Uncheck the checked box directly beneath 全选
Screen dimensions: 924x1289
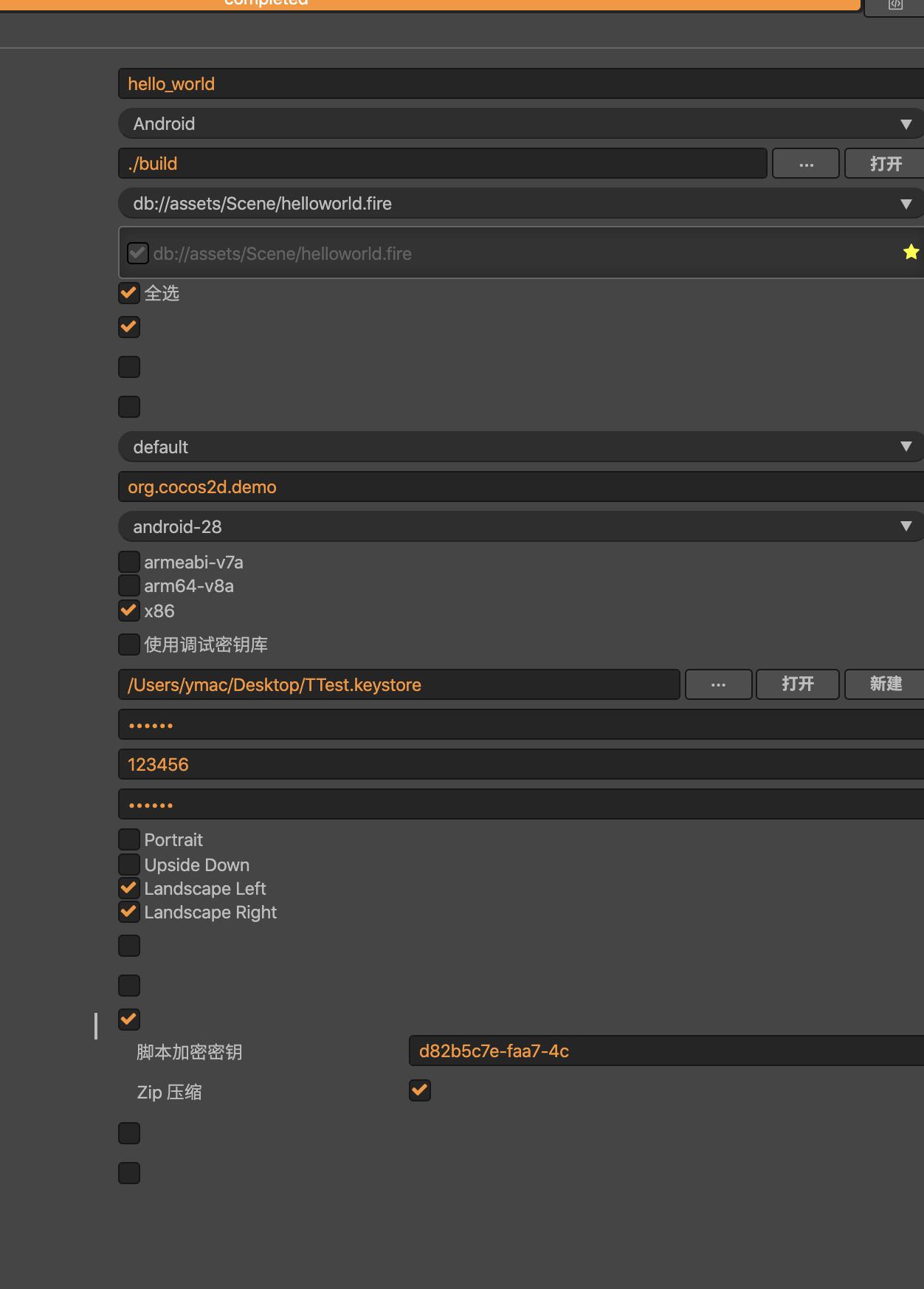129,327
